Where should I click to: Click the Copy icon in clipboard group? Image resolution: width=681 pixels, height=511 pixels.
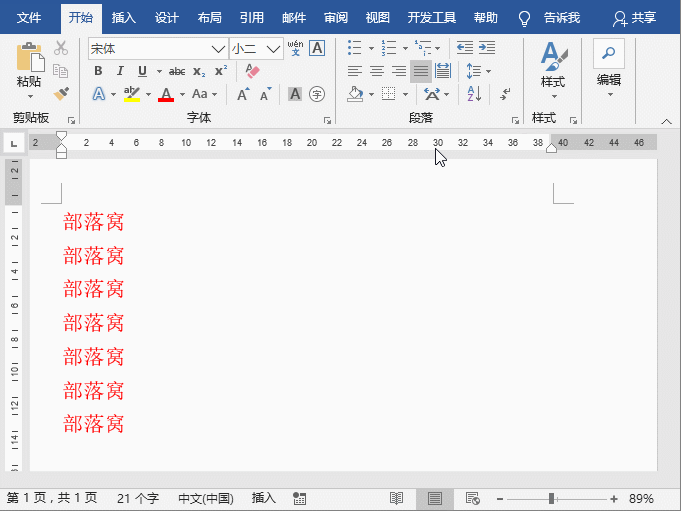[60, 71]
